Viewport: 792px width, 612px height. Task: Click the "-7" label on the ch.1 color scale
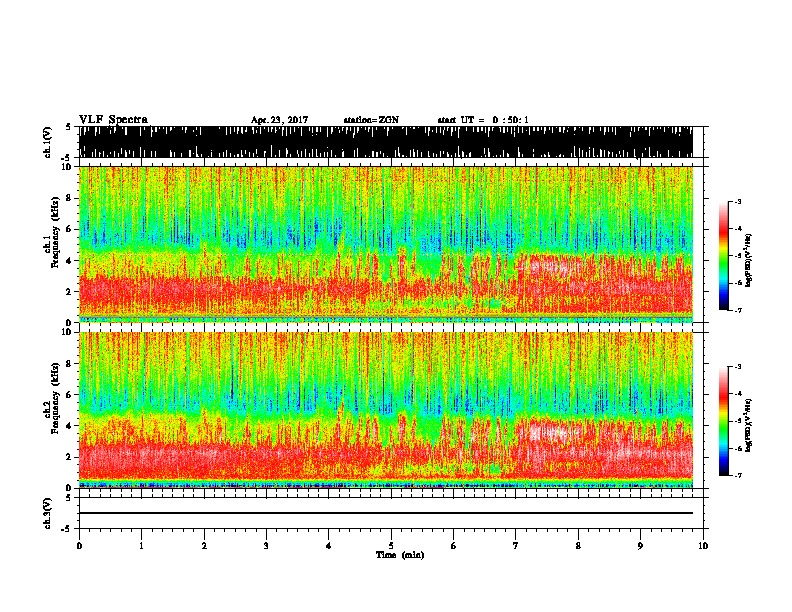[x=737, y=310]
